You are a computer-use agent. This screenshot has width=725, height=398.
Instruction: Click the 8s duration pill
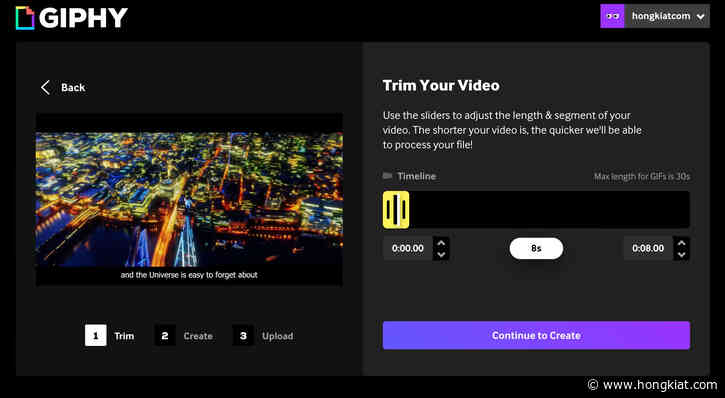coord(536,249)
